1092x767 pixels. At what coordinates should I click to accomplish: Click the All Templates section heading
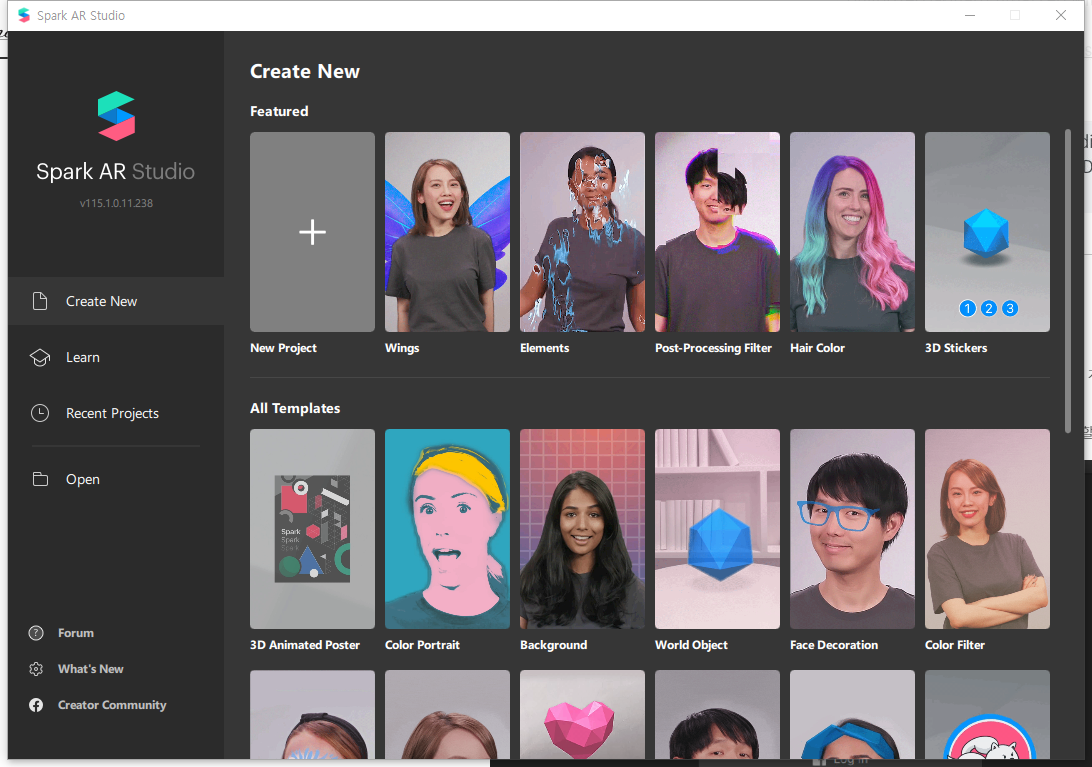pos(295,408)
